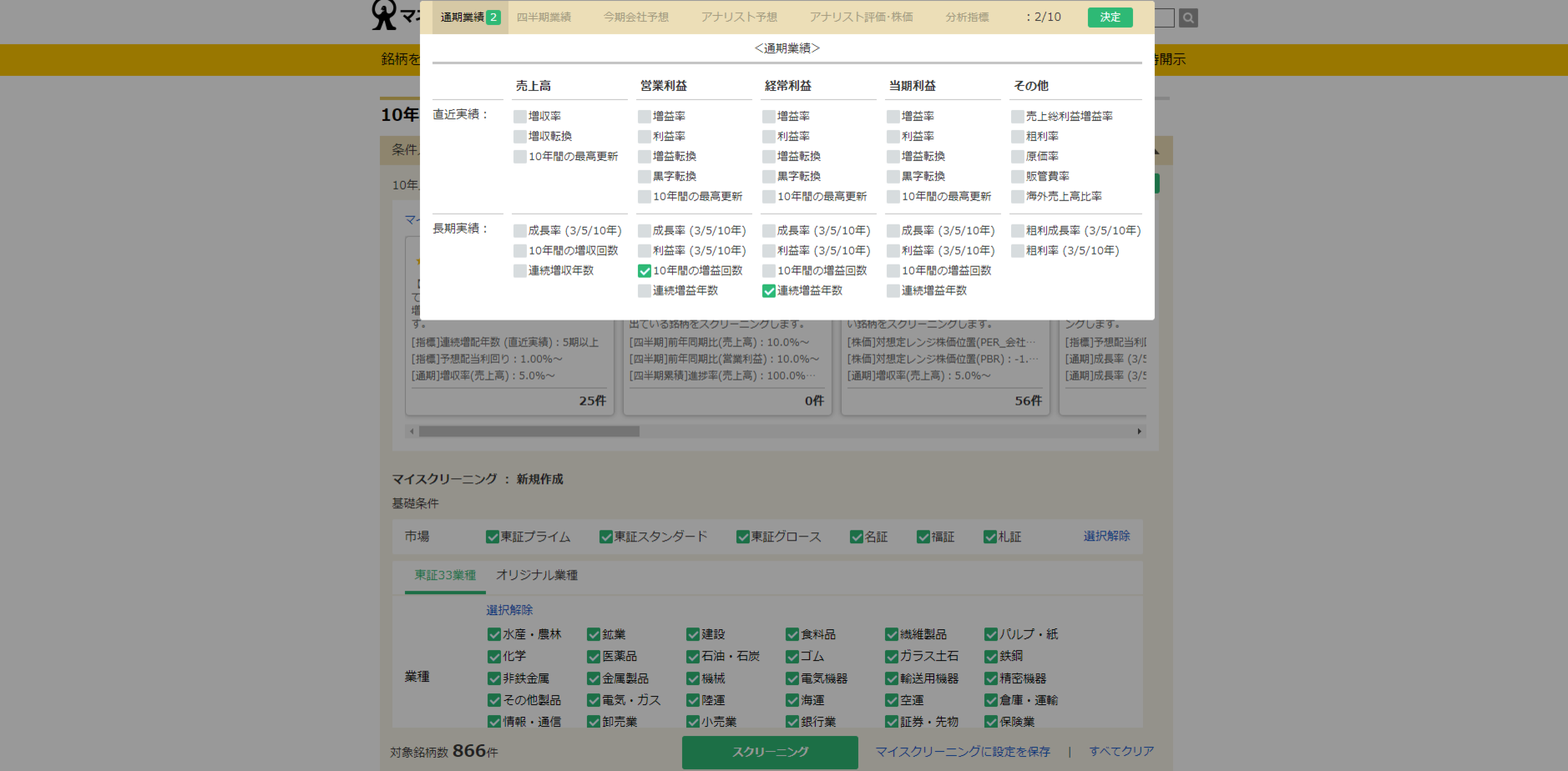Switch to オリジナル業種 tab
The height and width of the screenshot is (771, 1568).
point(537,575)
